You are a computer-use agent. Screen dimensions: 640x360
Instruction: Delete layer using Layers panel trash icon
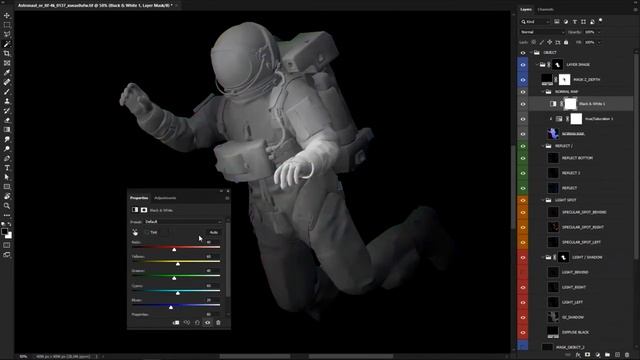pos(627,355)
